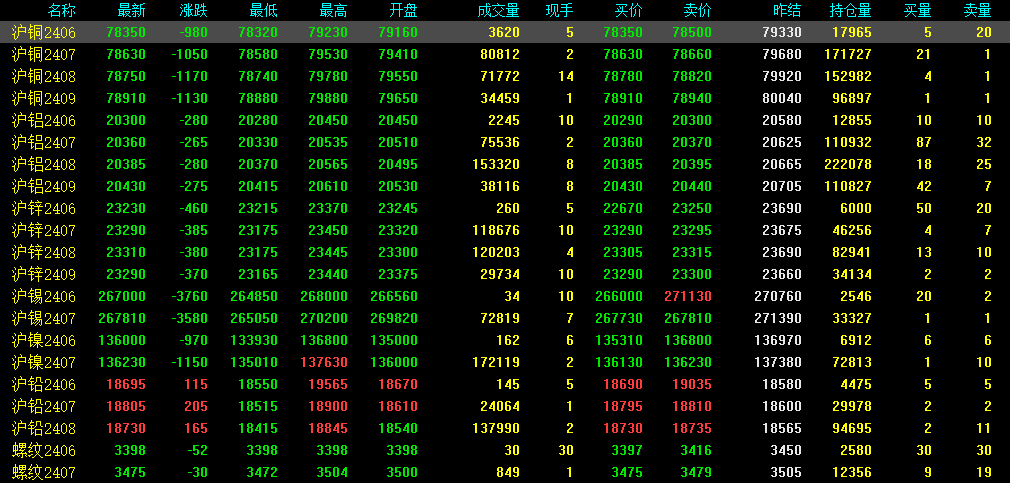The image size is (1010, 483).
Task: Click 沪铝2408 open interest 222078
Action: (x=848, y=164)
